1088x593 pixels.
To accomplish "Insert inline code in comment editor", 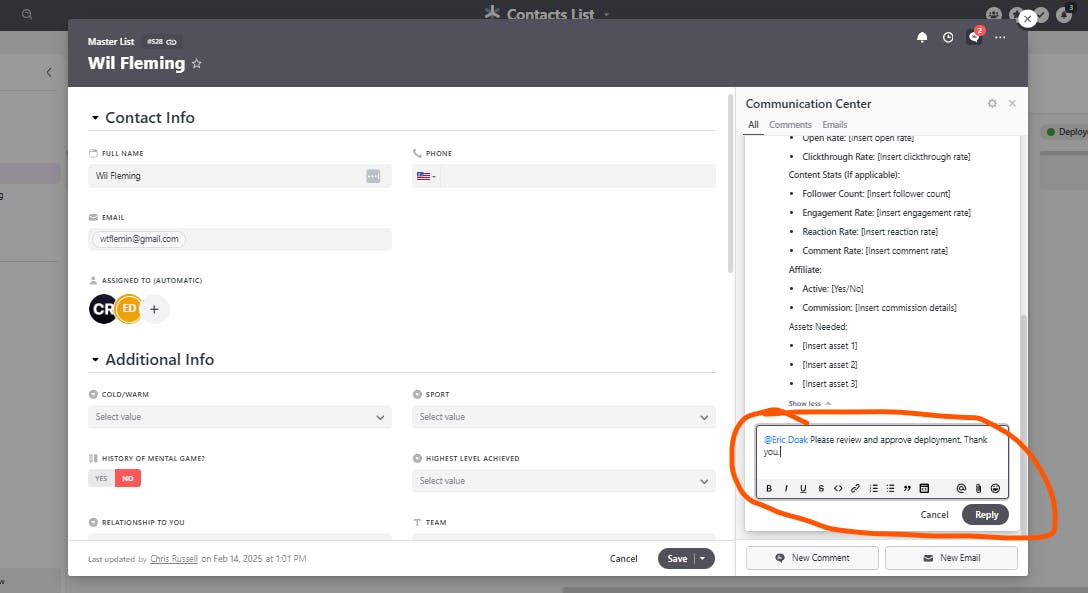I will point(838,488).
